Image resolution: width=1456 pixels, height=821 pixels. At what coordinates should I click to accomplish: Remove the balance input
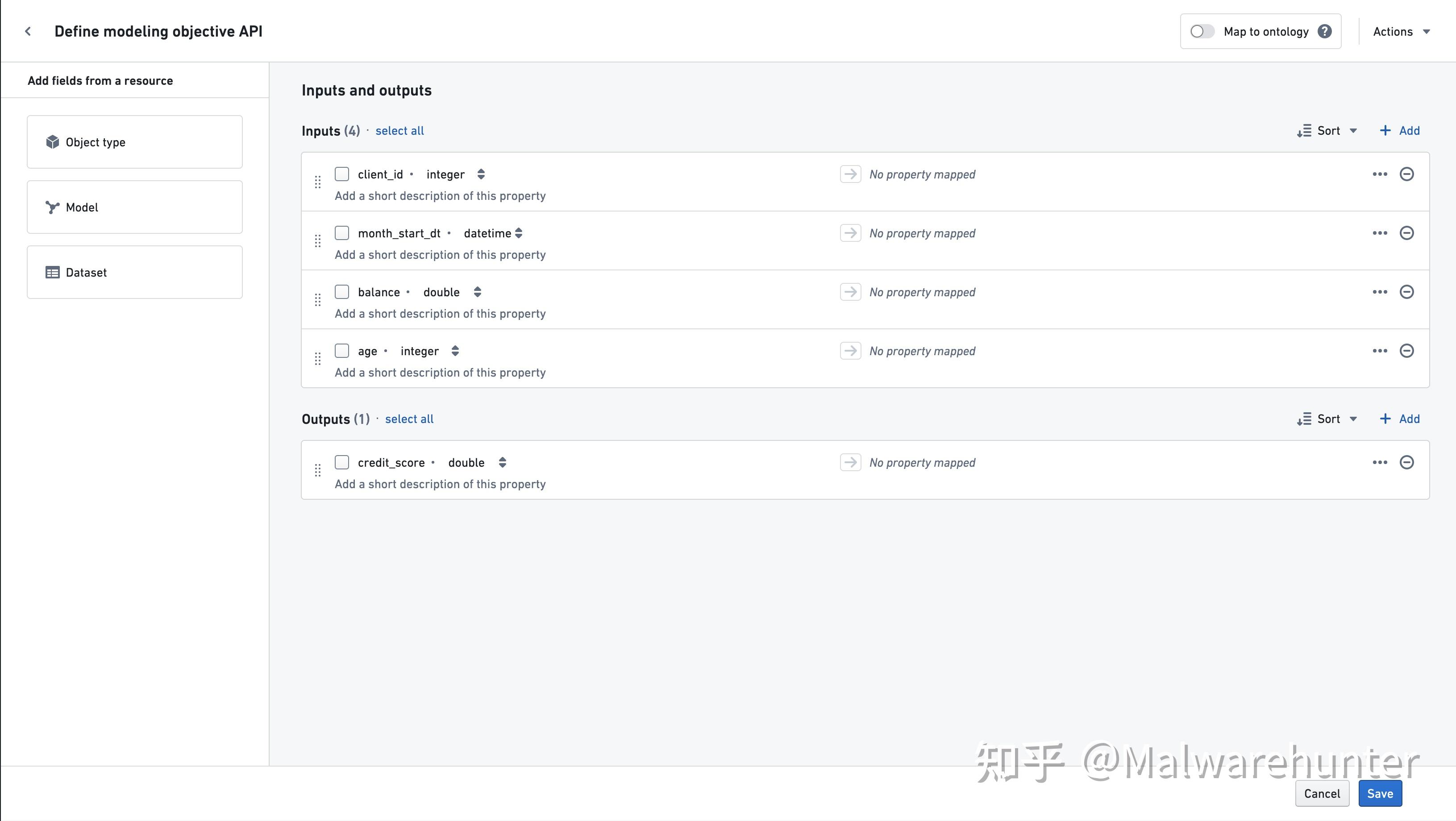pyautogui.click(x=1407, y=291)
